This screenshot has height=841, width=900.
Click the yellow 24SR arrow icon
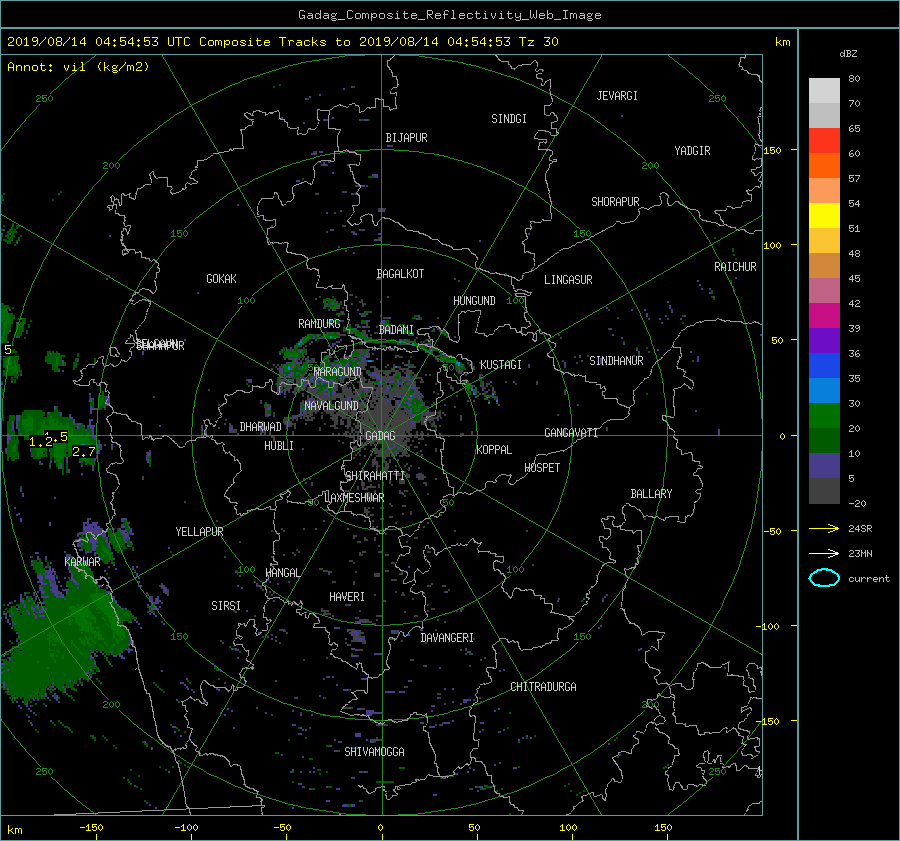824,528
